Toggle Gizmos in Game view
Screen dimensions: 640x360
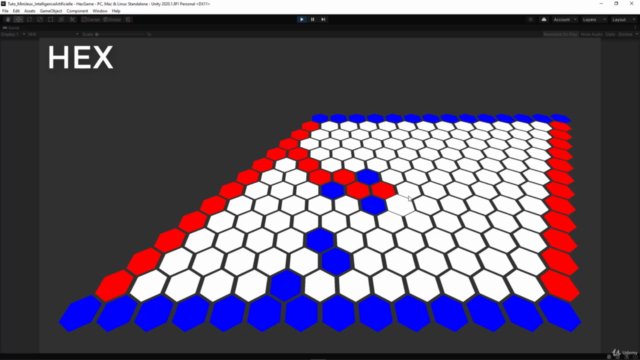pyautogui.click(x=625, y=34)
